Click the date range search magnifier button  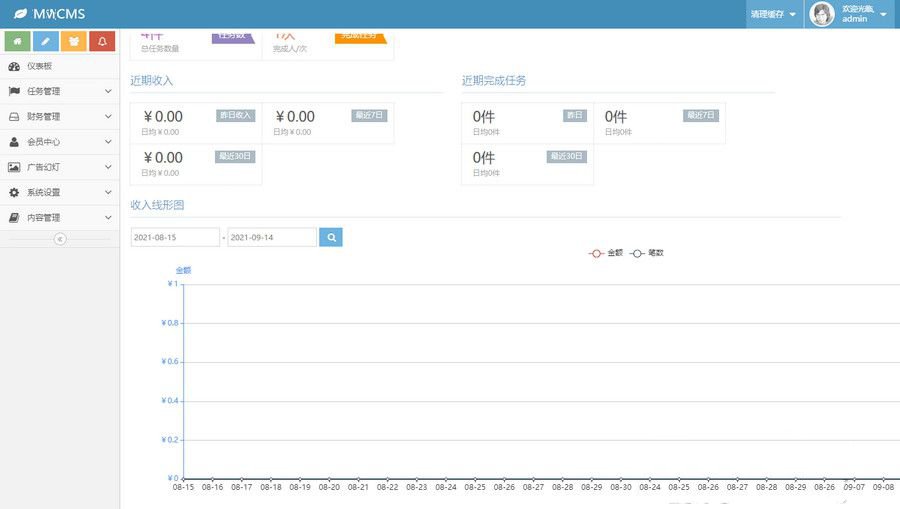[331, 237]
